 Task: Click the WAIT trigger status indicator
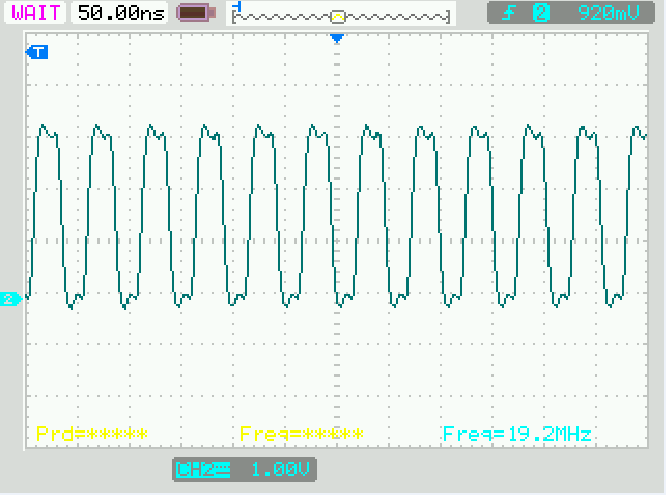(35, 13)
